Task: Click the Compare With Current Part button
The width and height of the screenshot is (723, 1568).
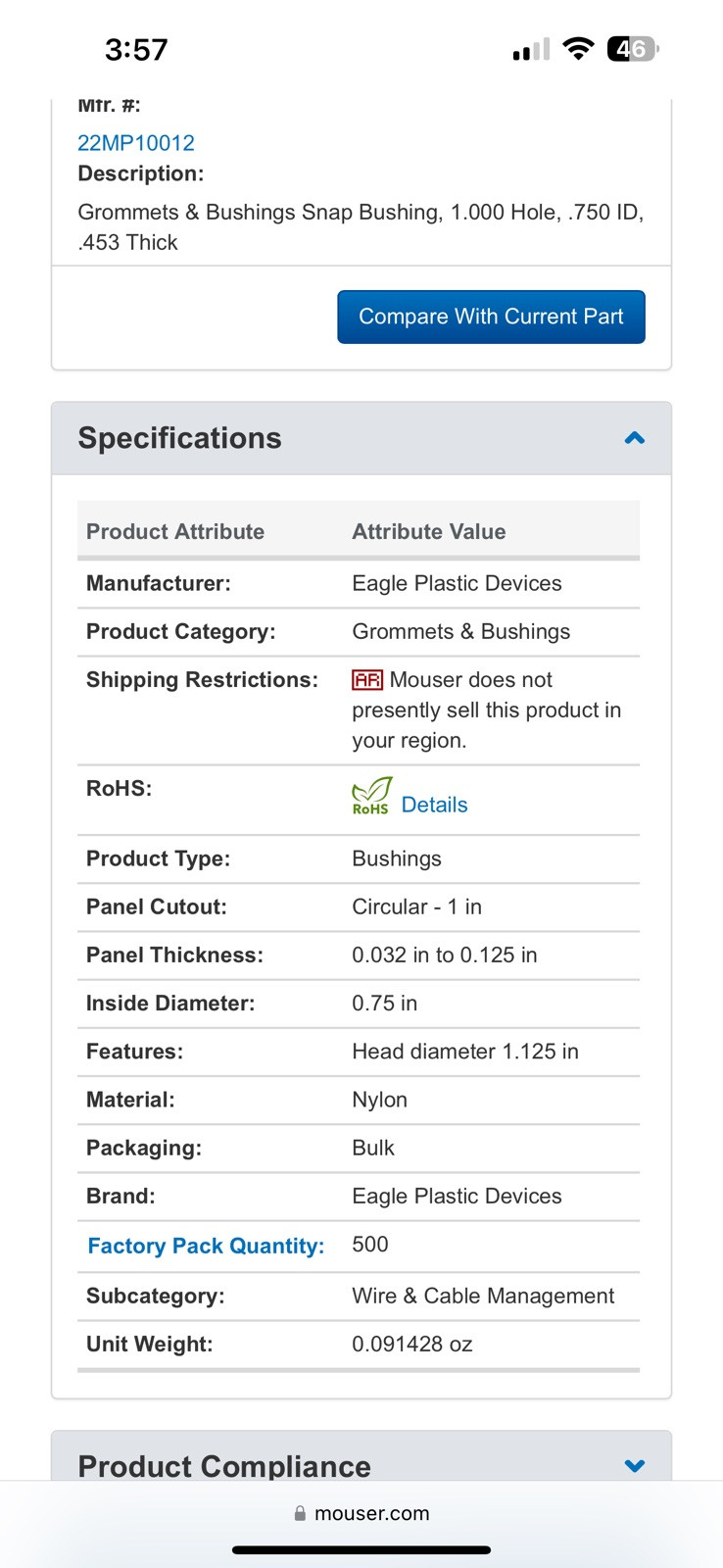Action: tap(491, 317)
